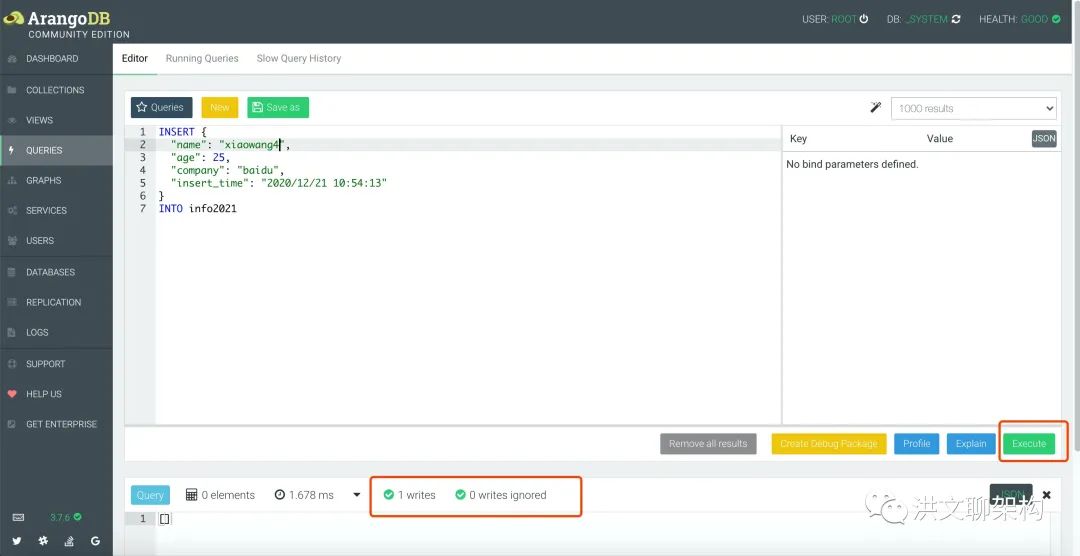
Task: Click the Key column header
Action: (798, 138)
